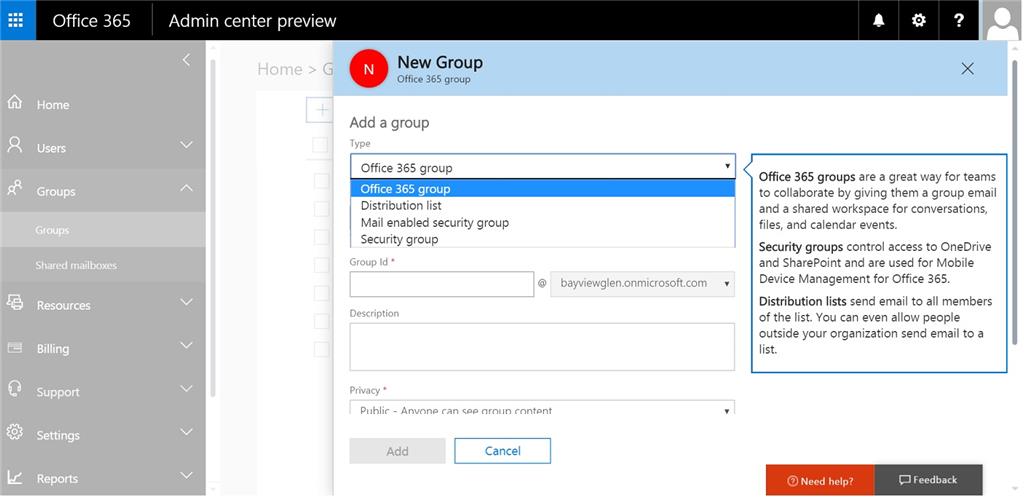Expand the Reports menu chevron

(x=187, y=475)
